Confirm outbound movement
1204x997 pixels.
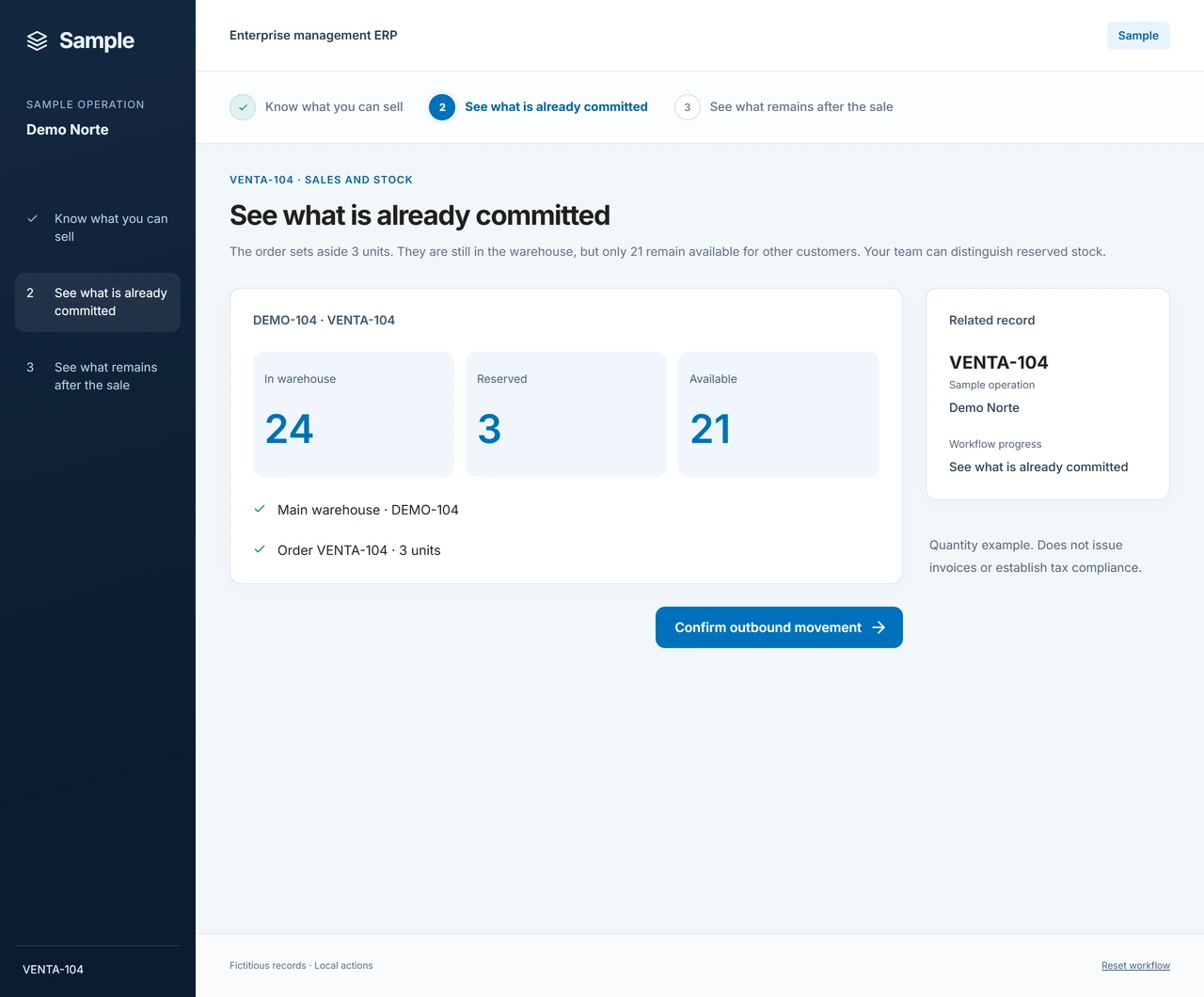point(779,627)
